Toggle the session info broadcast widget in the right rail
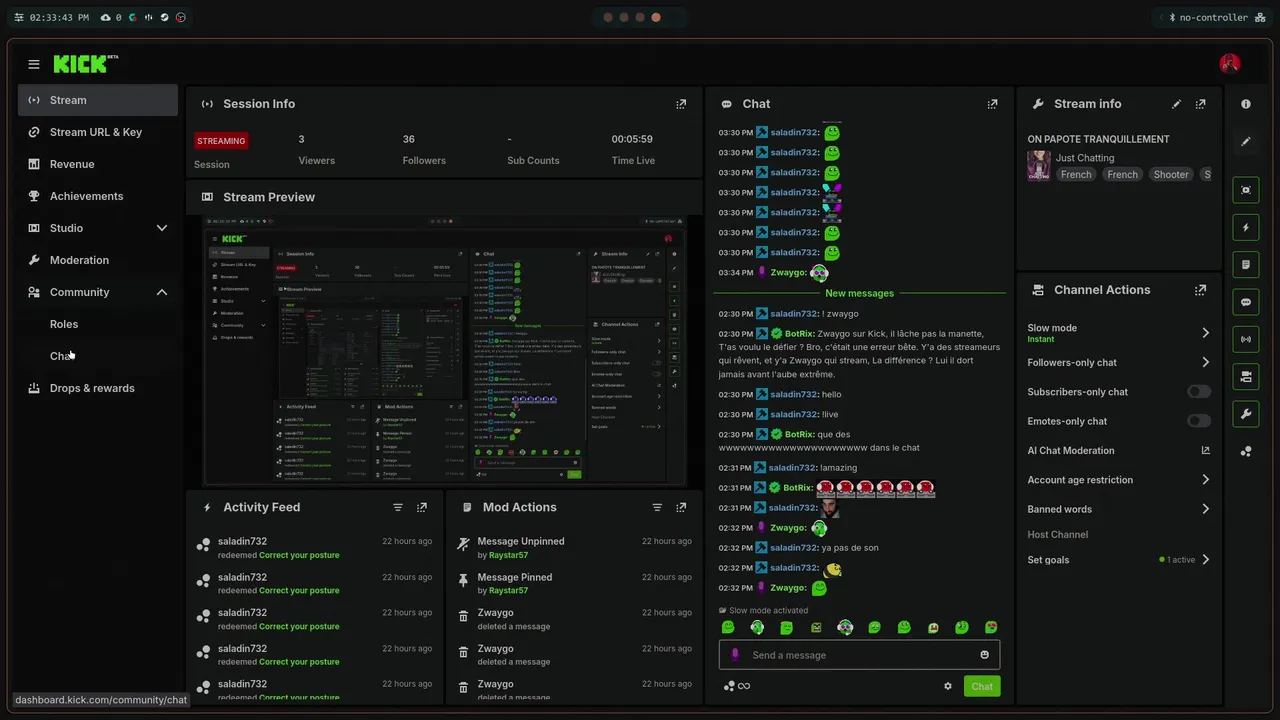Screen dimensions: 1280x720 (x=1246, y=339)
